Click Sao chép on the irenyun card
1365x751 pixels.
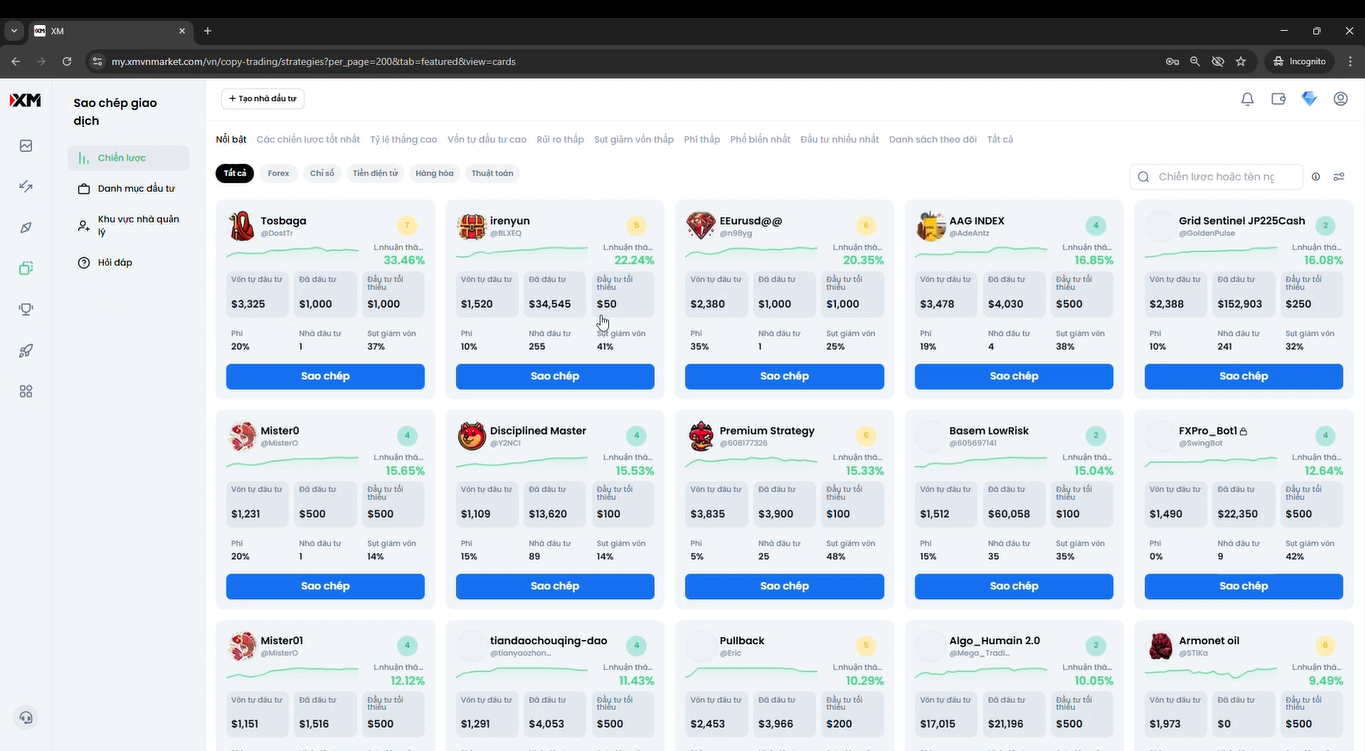tap(555, 376)
